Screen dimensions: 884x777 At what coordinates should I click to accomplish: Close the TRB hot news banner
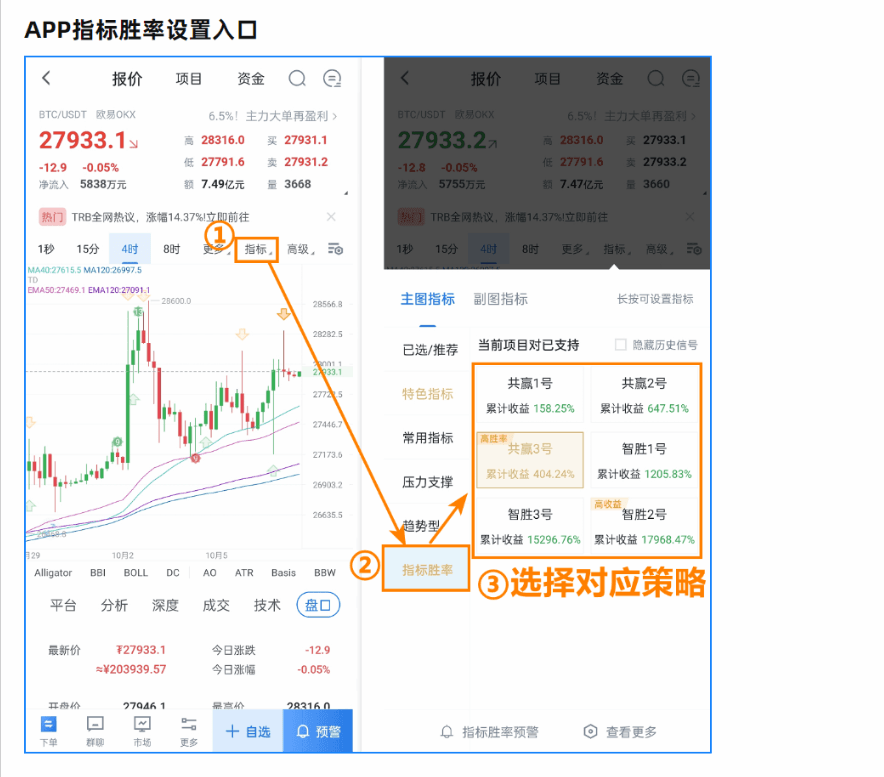click(332, 217)
